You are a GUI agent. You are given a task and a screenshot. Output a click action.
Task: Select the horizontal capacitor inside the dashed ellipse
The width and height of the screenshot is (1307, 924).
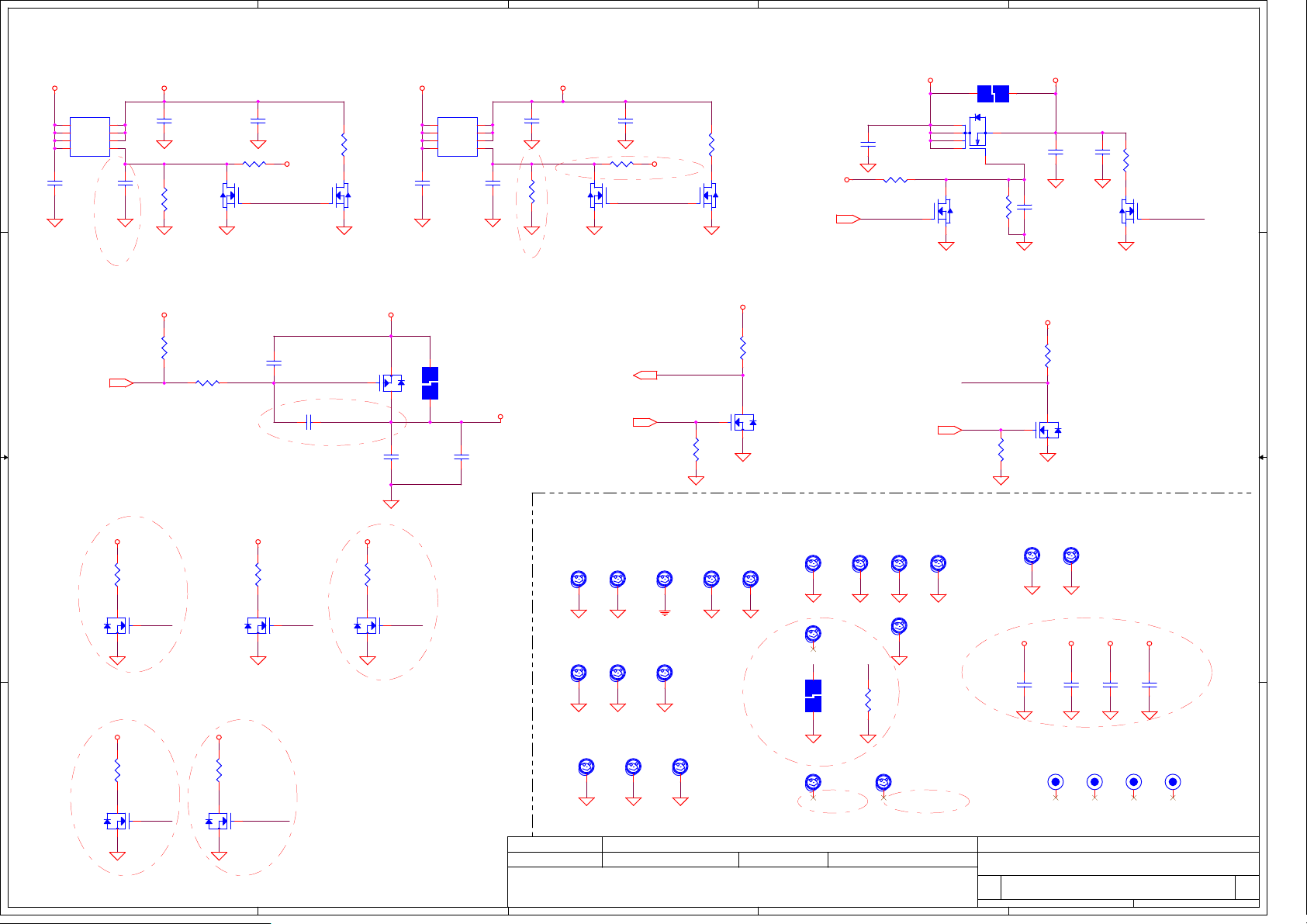pos(309,422)
